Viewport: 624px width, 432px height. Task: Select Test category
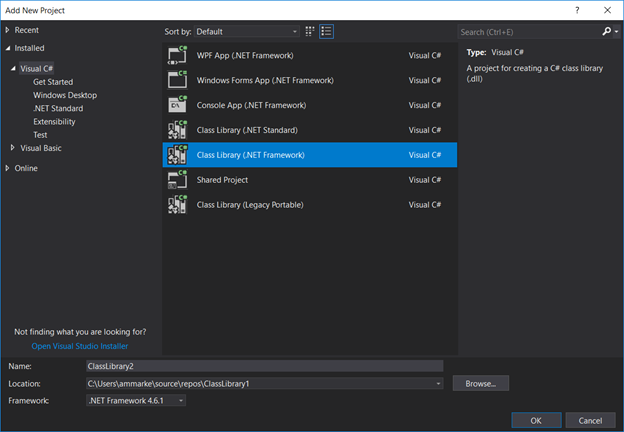(x=40, y=135)
